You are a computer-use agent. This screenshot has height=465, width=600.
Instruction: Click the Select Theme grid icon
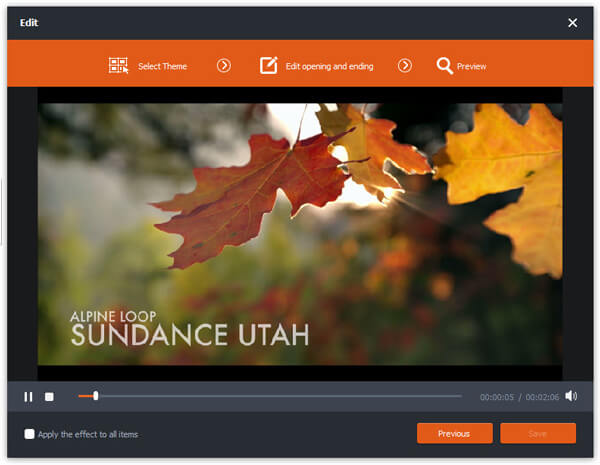(x=119, y=66)
